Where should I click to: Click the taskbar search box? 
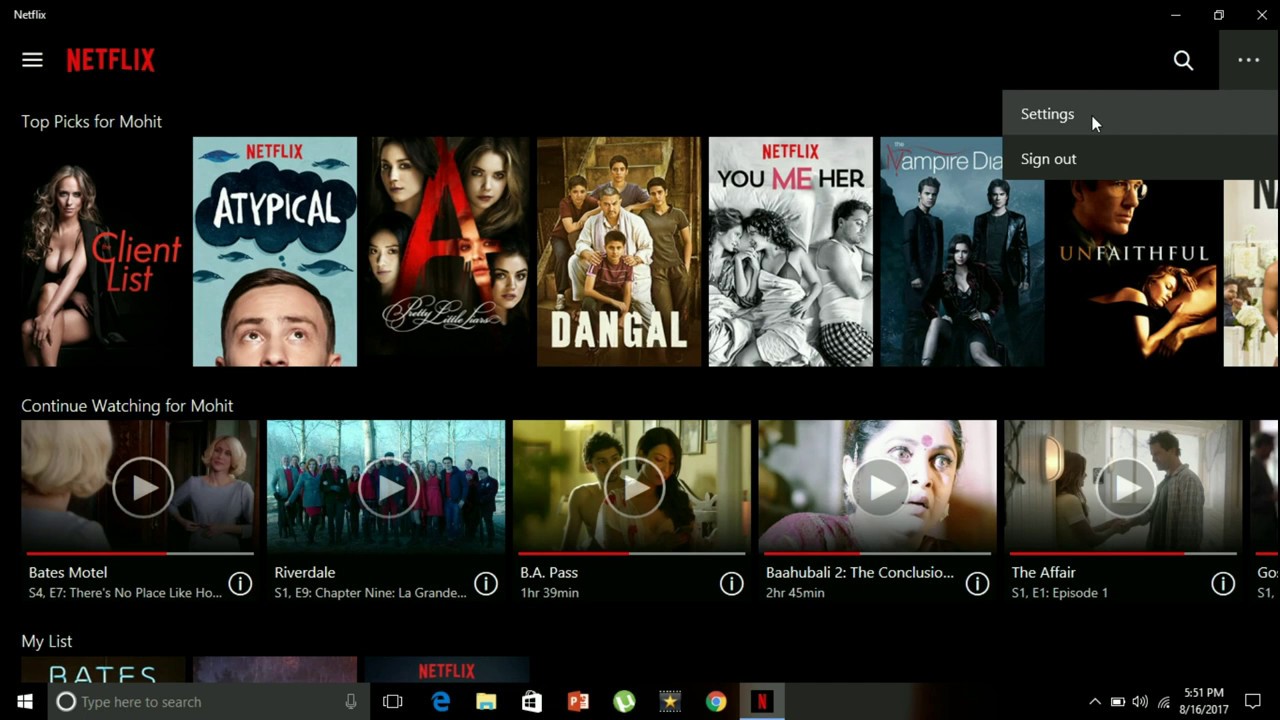(209, 702)
